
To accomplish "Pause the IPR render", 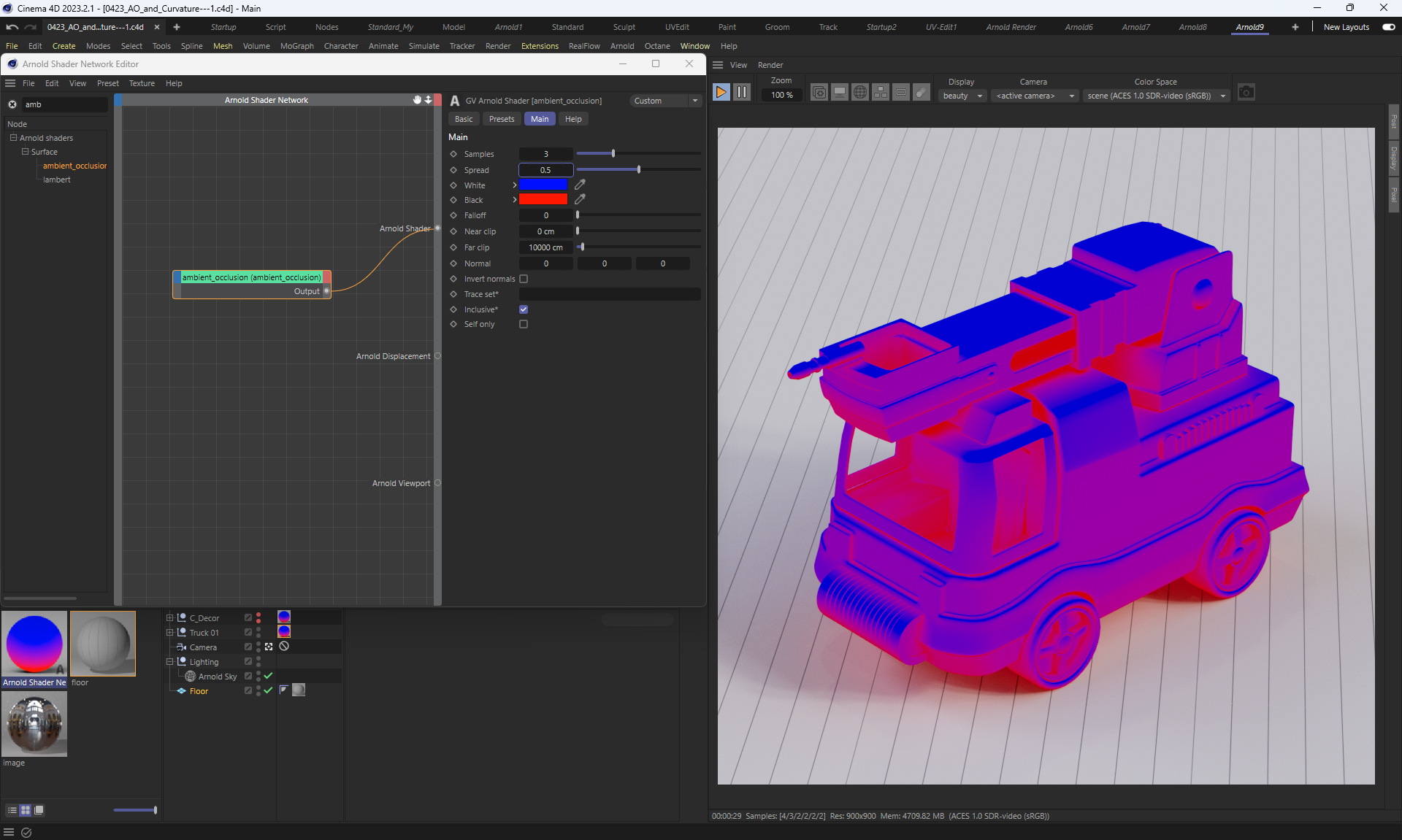I will pyautogui.click(x=741, y=92).
